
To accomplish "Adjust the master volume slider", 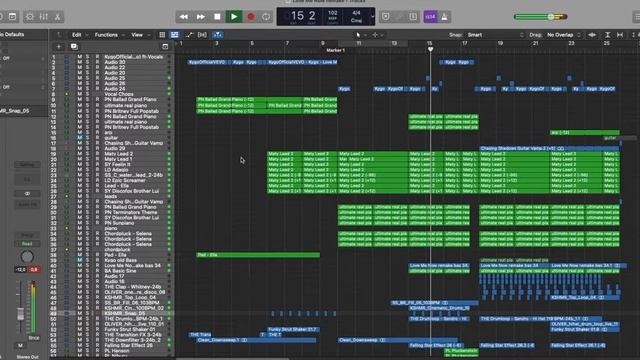I will tap(540, 17).
